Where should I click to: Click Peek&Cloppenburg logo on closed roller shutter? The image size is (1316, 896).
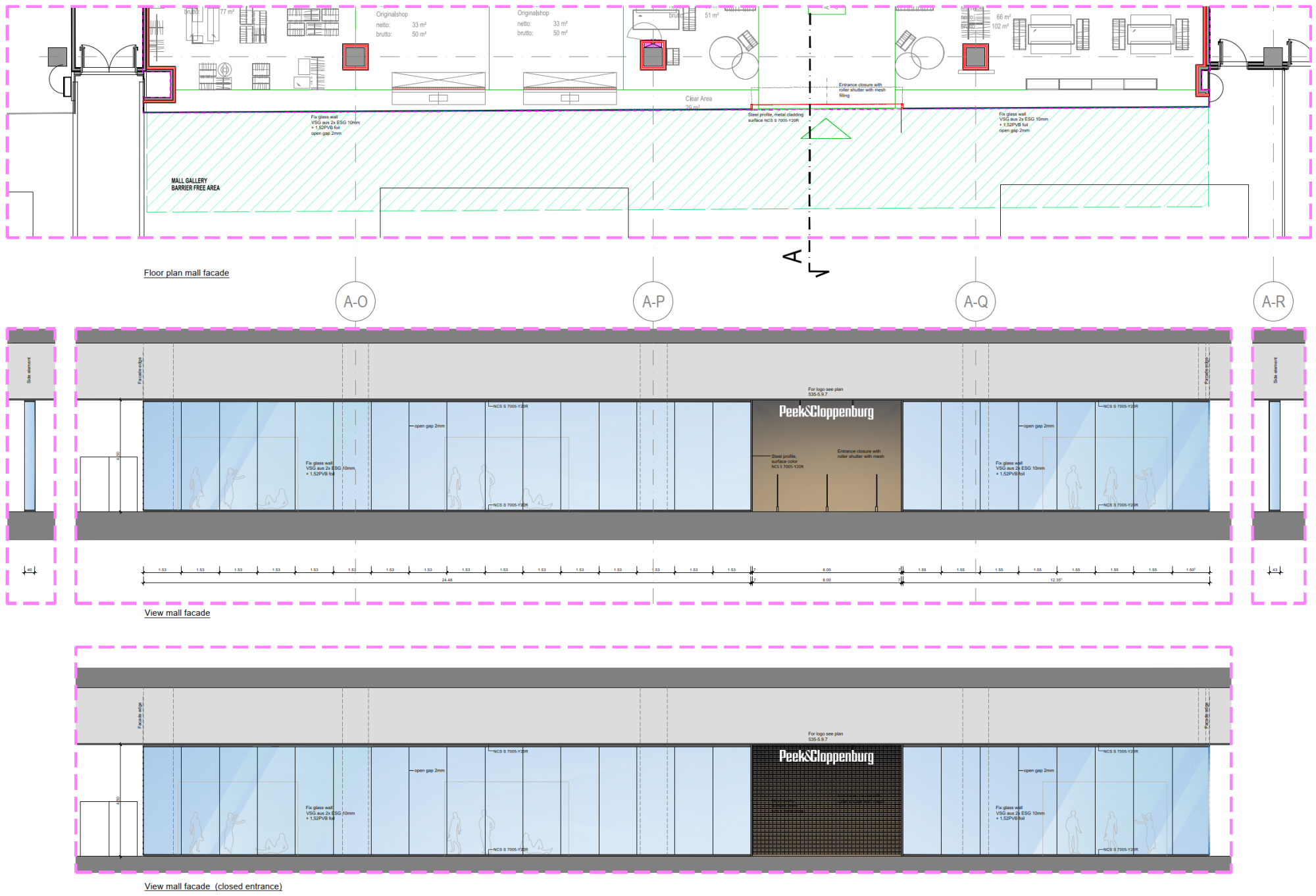pos(826,757)
